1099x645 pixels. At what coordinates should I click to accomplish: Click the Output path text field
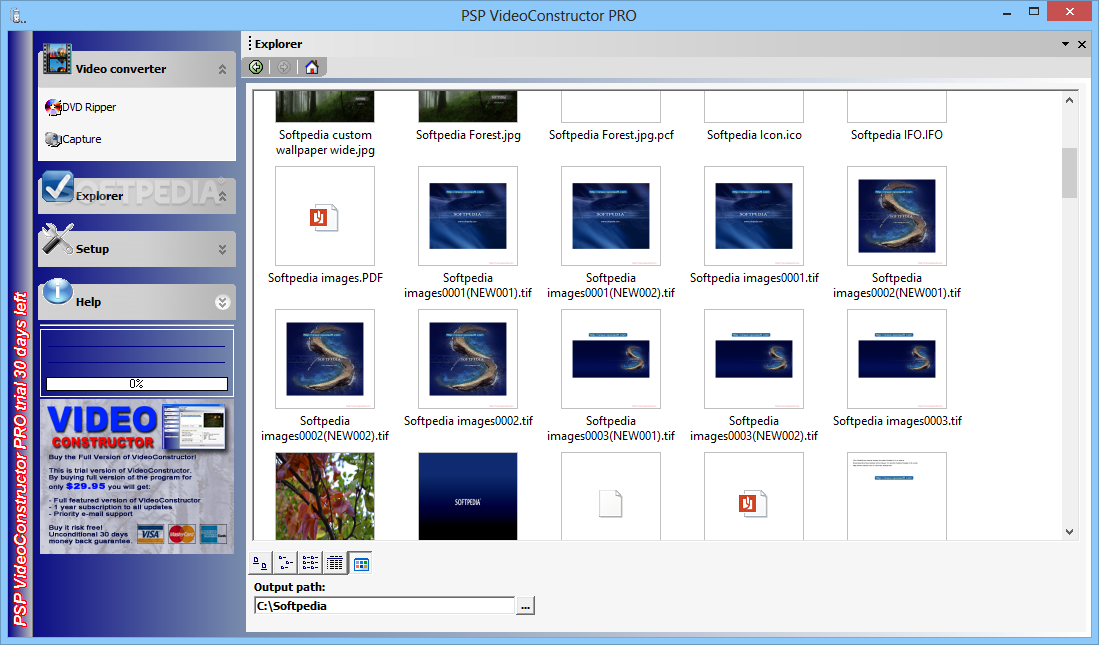click(x=384, y=606)
